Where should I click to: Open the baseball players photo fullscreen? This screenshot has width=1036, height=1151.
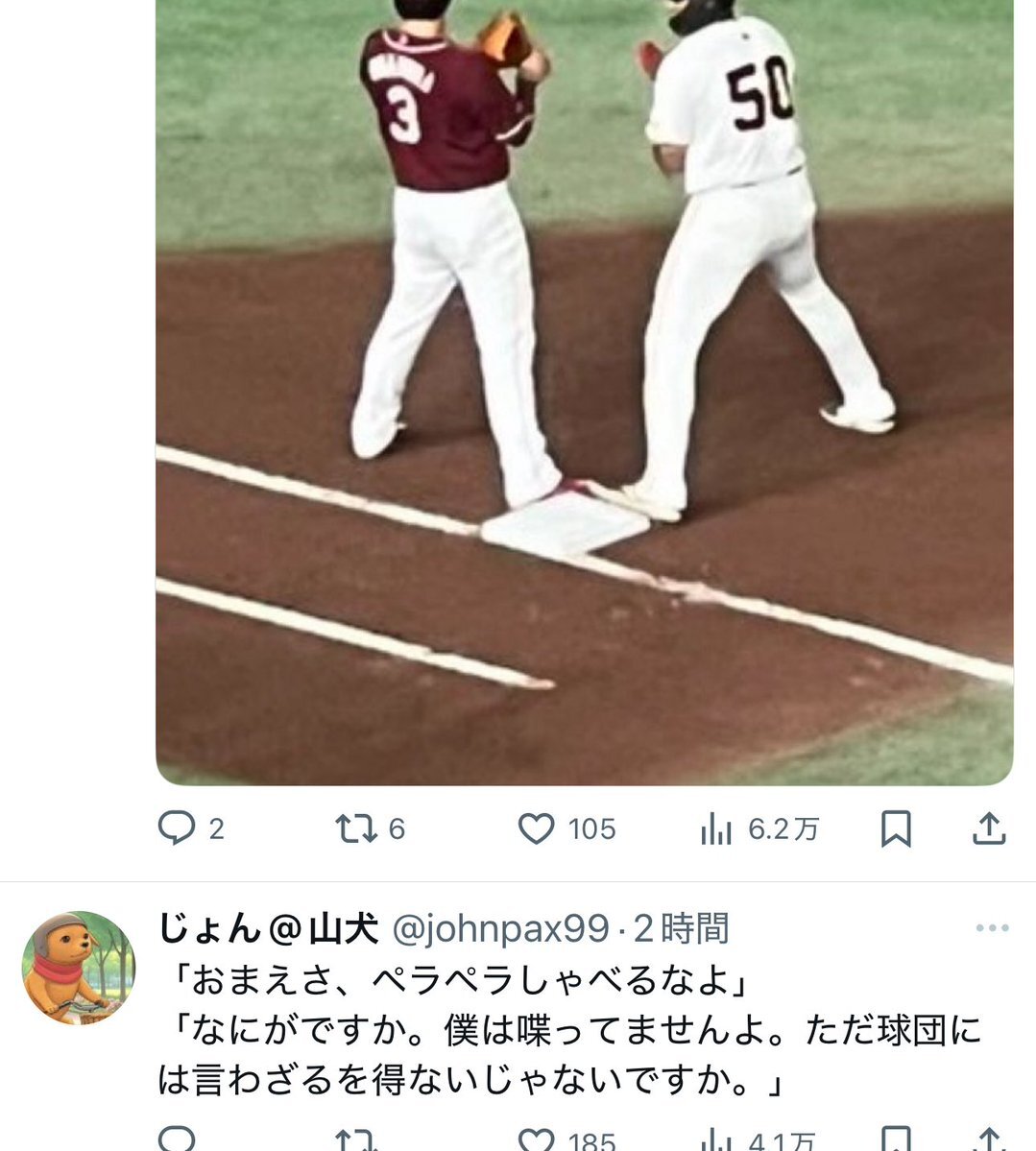click(x=585, y=393)
